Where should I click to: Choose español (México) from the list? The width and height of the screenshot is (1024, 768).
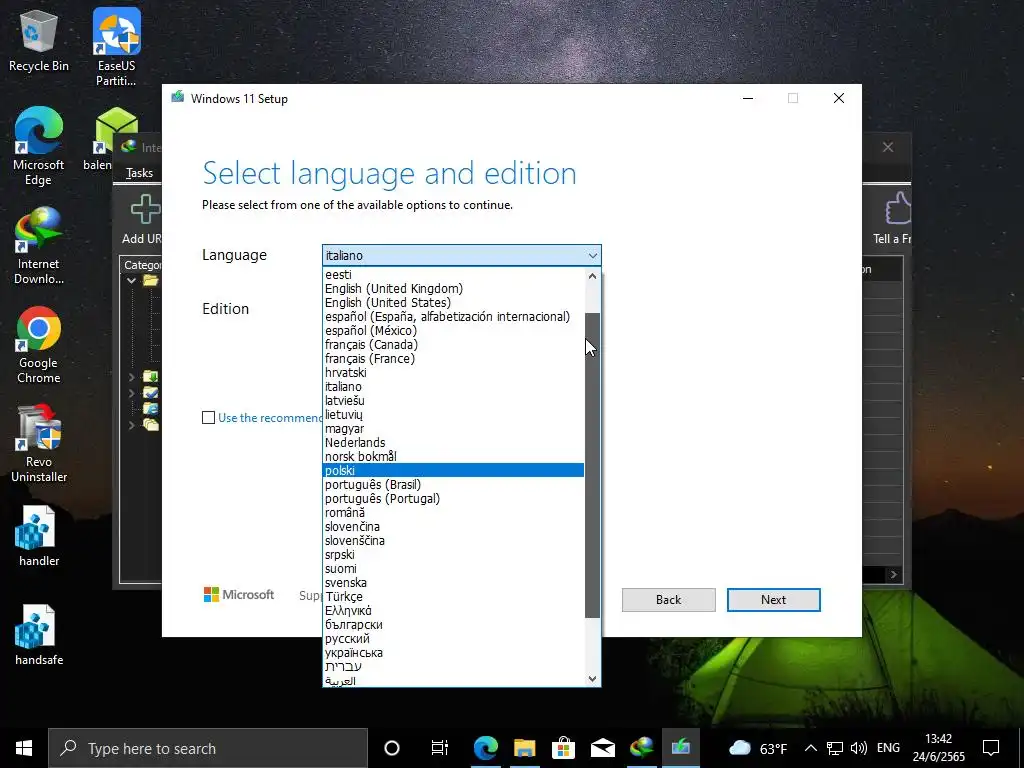click(454, 330)
